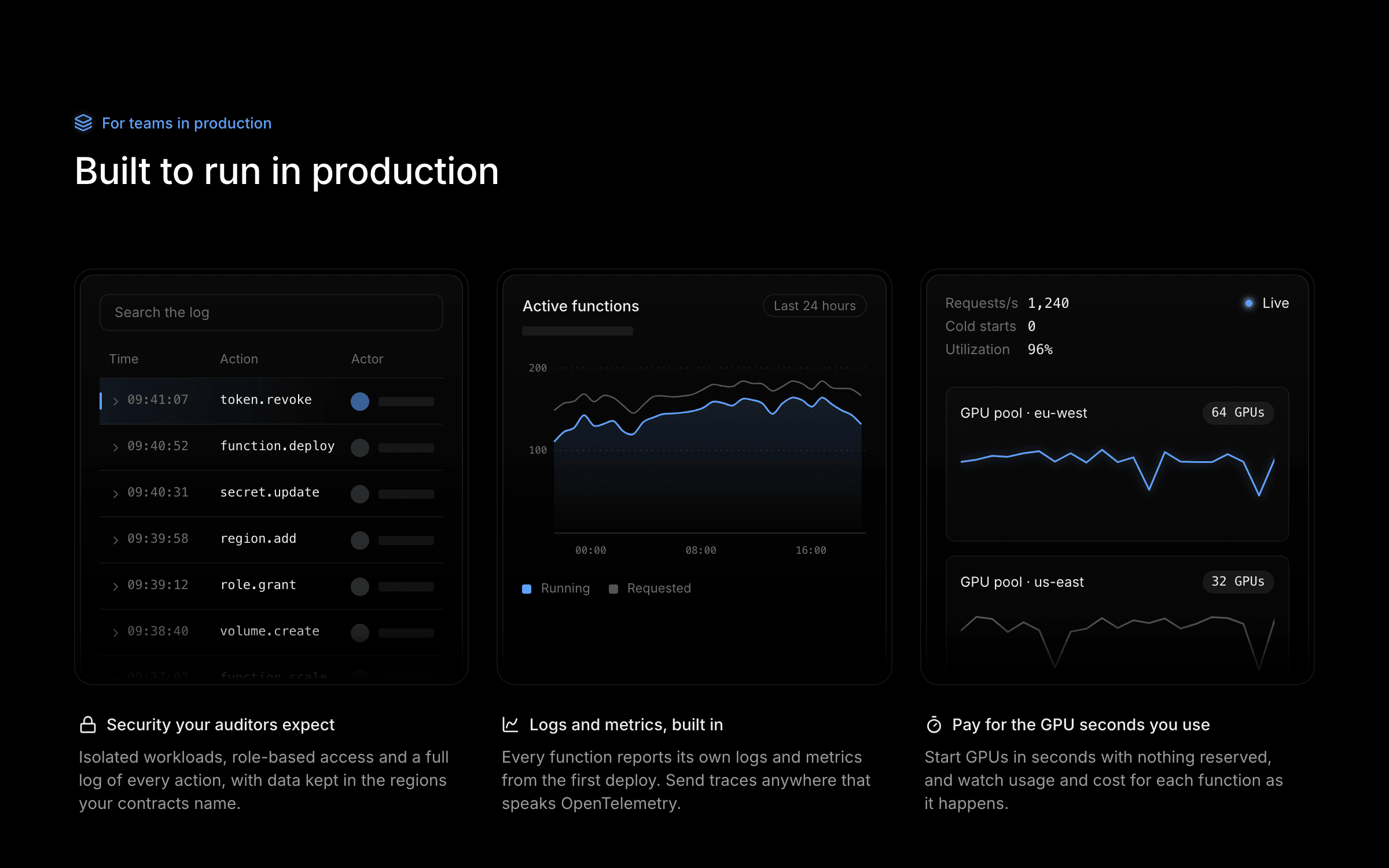Click the blue actor avatar on token.revoke row
1389x868 pixels.
(x=359, y=401)
